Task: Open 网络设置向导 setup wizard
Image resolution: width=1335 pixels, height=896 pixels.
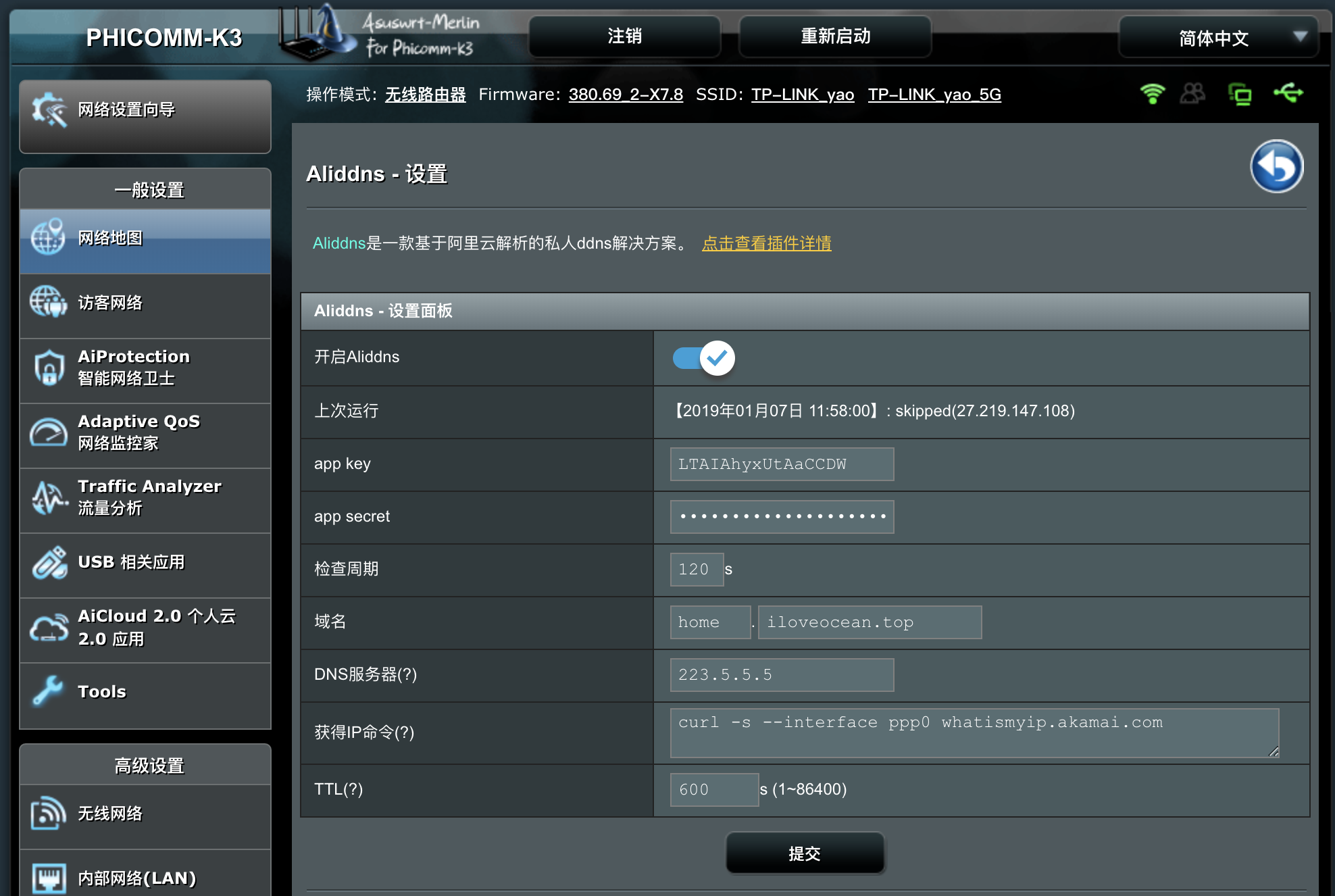Action: (x=145, y=116)
